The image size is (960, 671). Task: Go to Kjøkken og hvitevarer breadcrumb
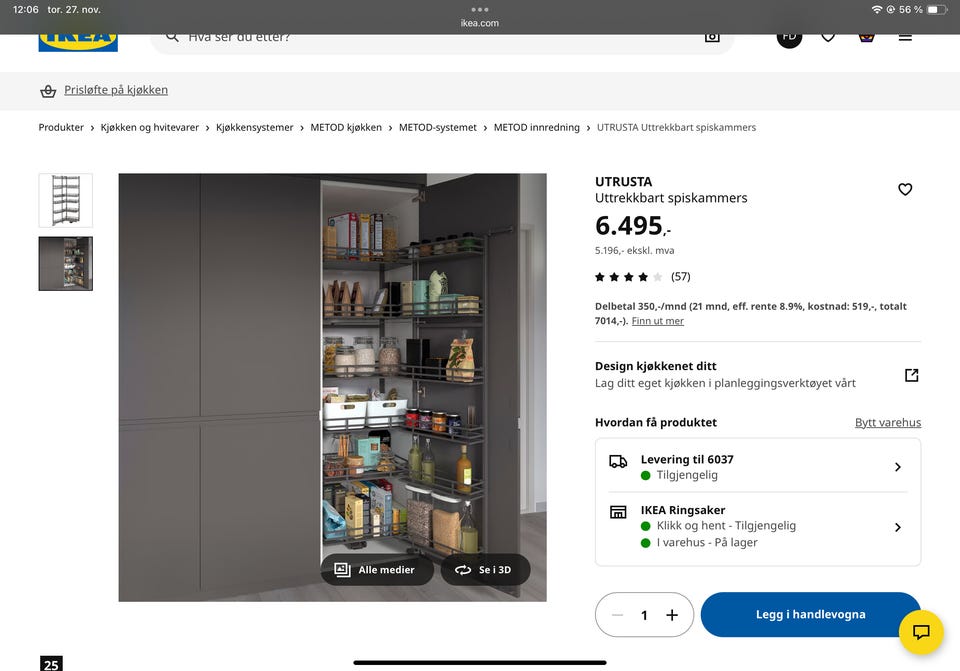coord(149,127)
